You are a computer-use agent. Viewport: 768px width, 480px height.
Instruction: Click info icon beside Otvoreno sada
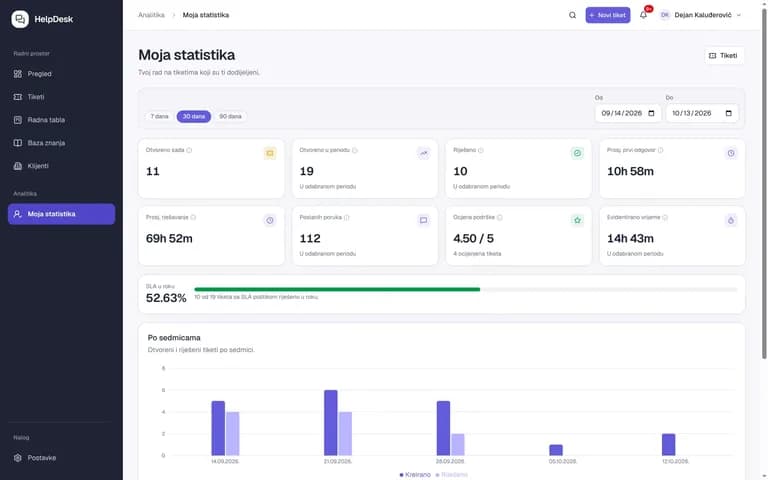click(189, 150)
